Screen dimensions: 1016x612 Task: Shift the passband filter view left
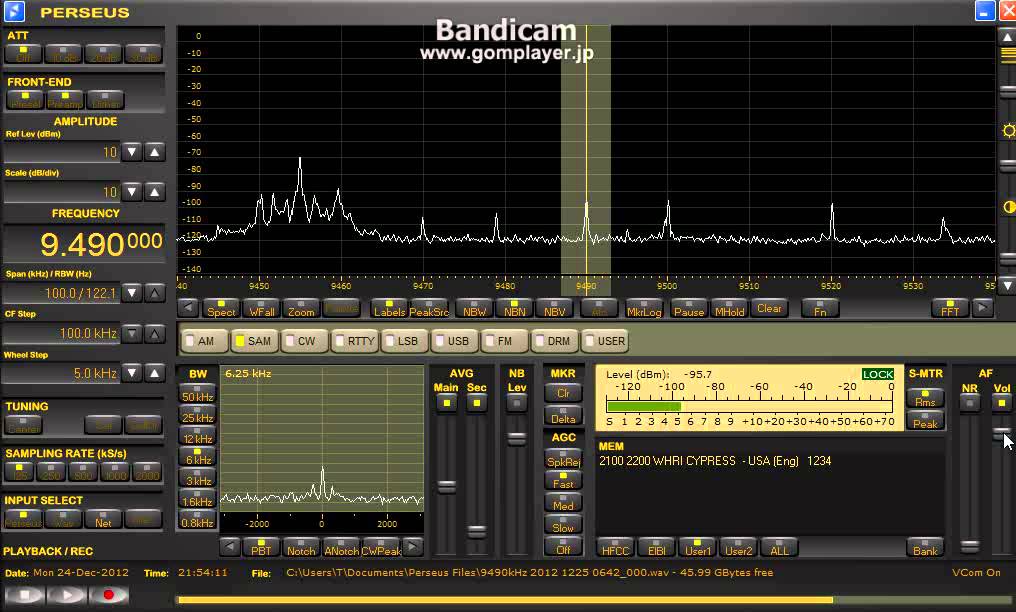click(x=229, y=547)
